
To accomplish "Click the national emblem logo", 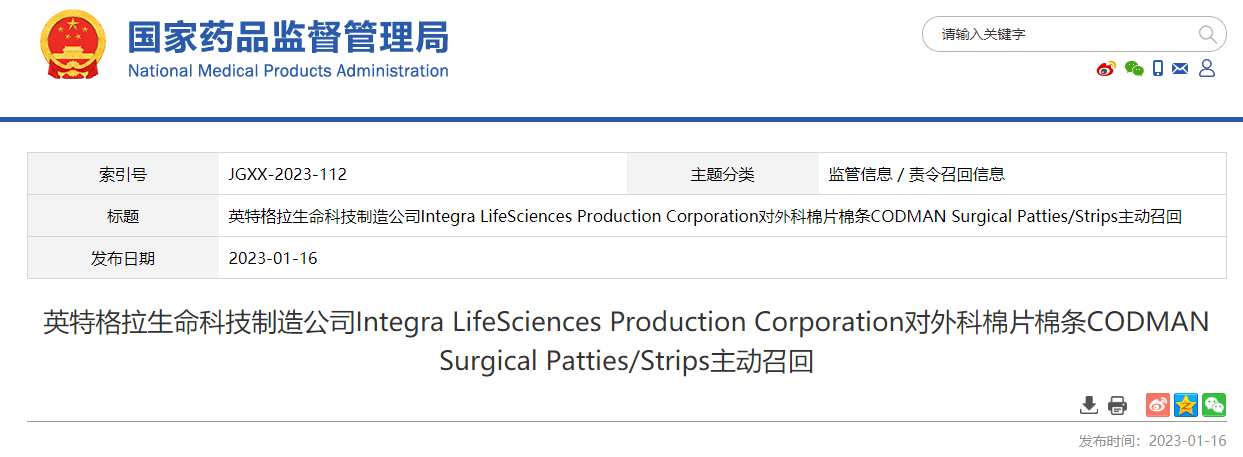I will (71, 47).
